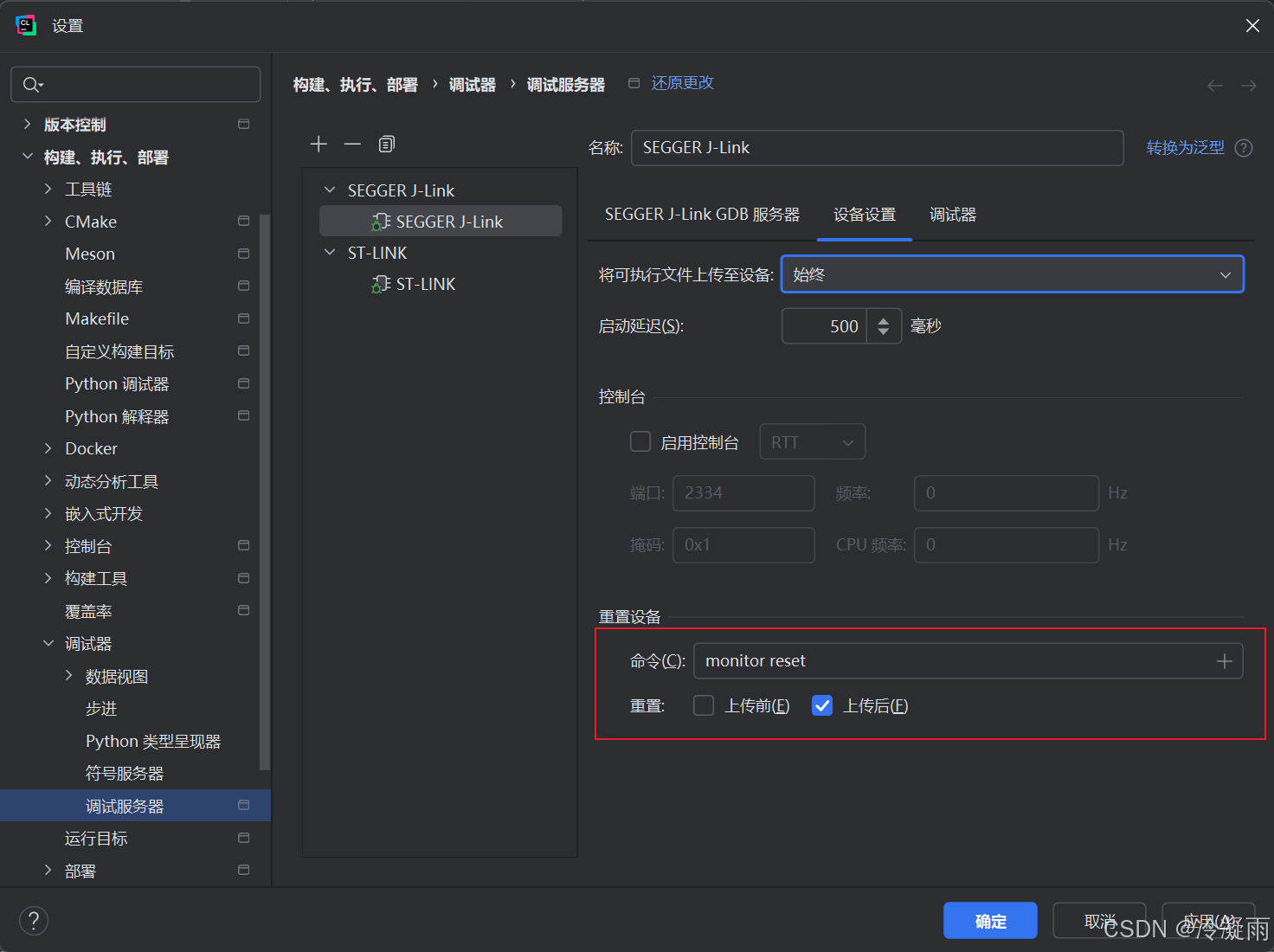This screenshot has height=952, width=1274.
Task: Click project-level marker next to 编译数据库
Action: 244,286
